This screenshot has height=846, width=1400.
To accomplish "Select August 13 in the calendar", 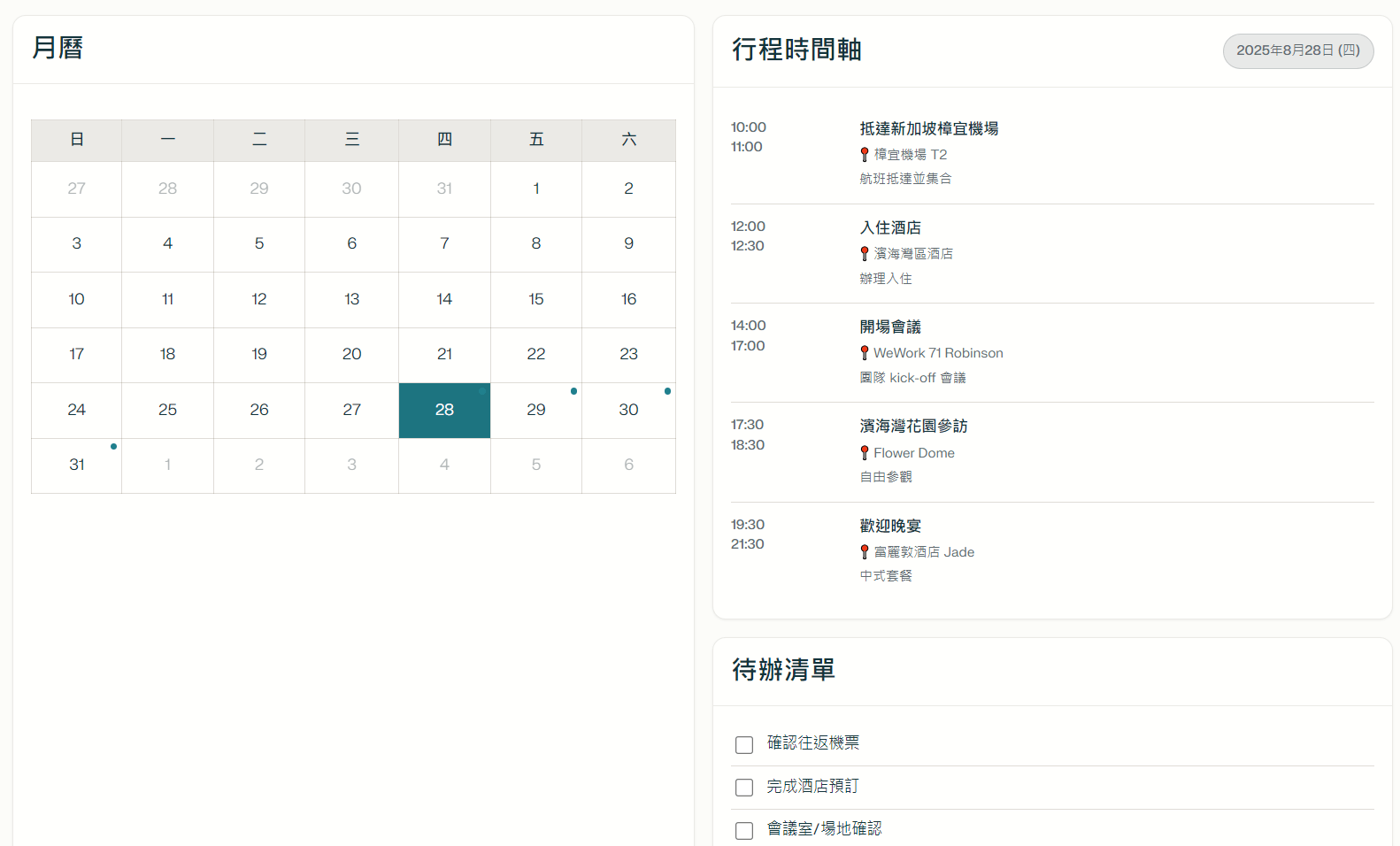I will coord(351,299).
